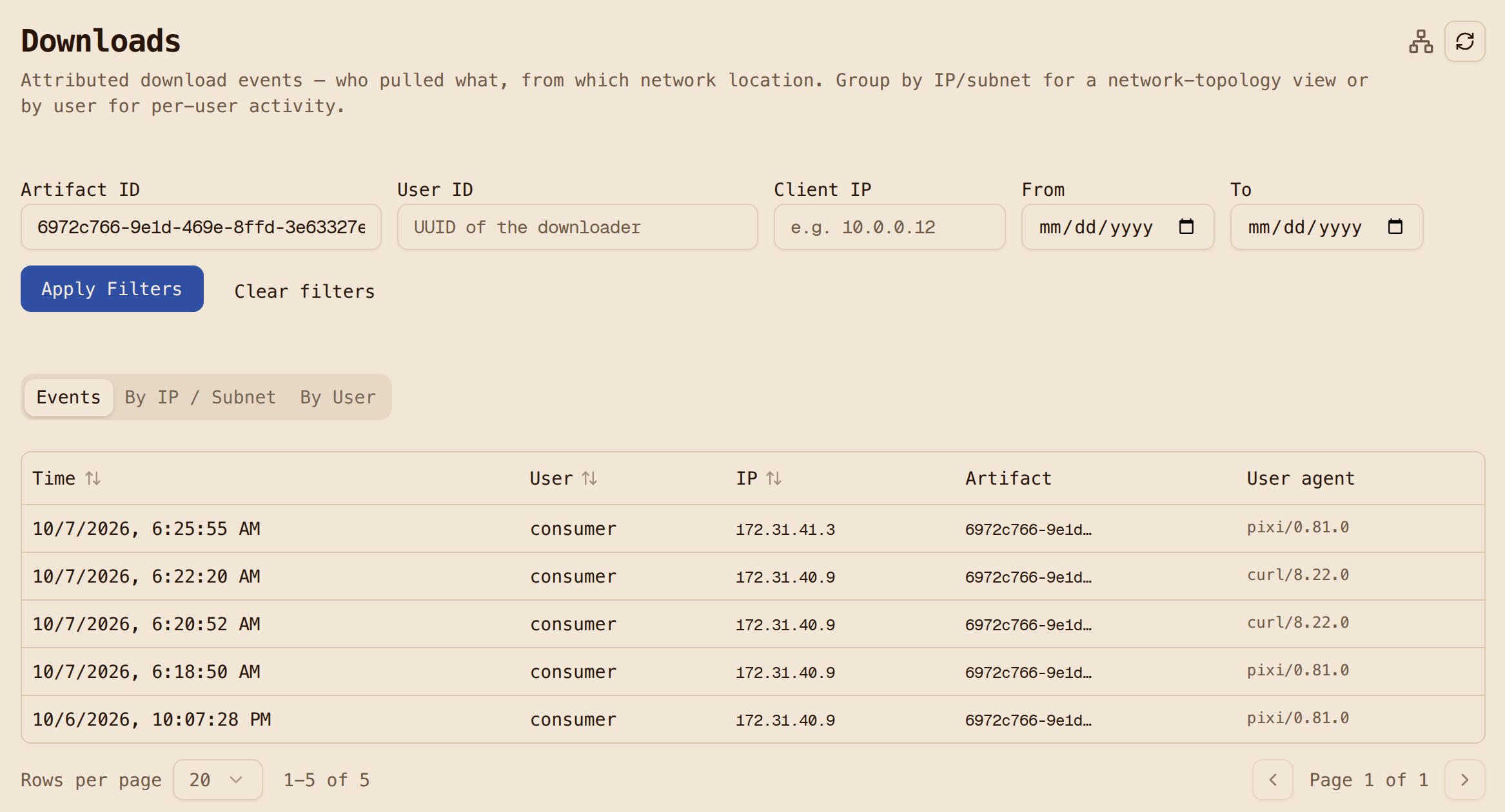Click the 6:22:20 AM timestamp cell

coord(146,576)
